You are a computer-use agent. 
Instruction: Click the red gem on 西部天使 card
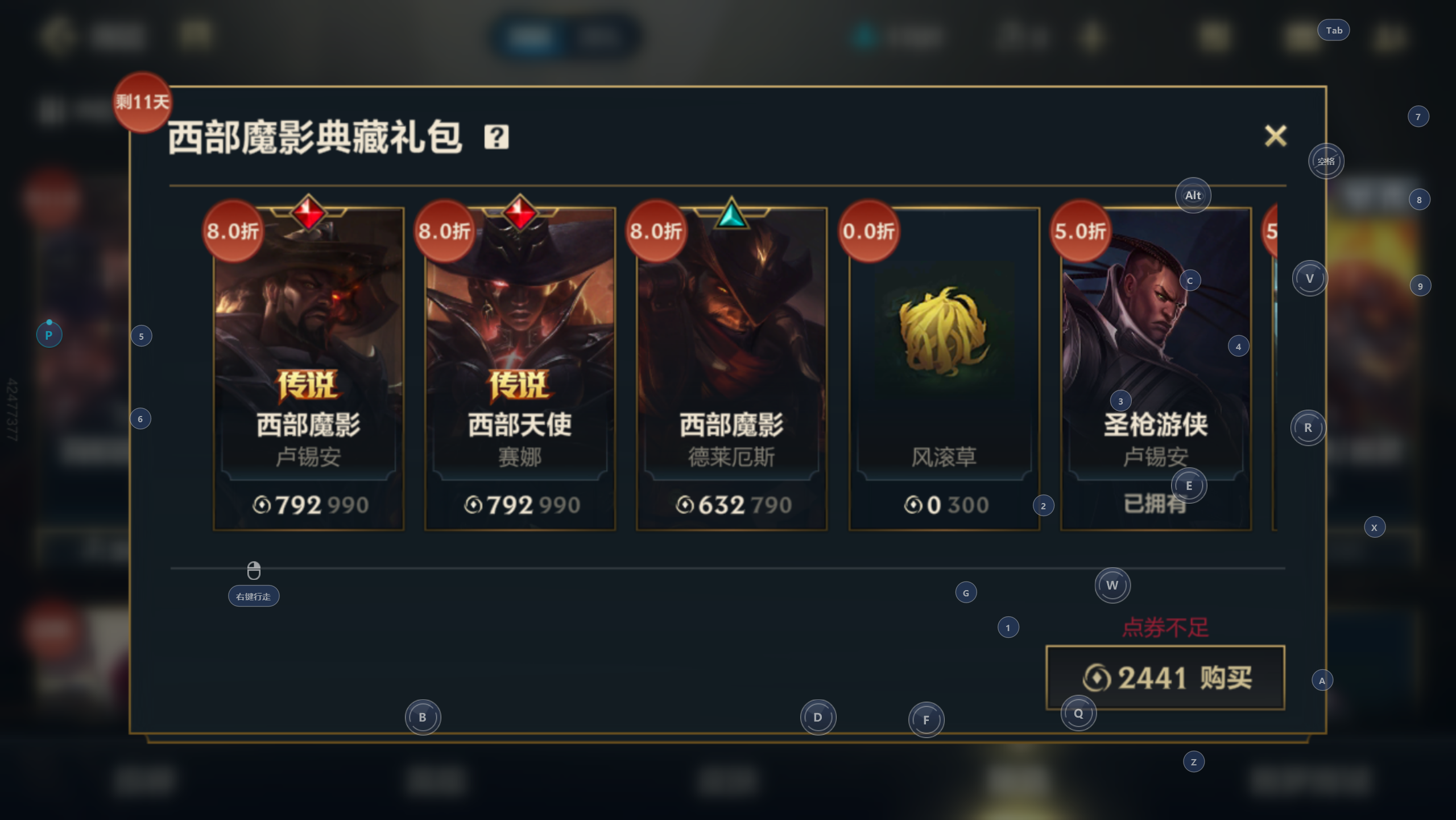click(x=520, y=213)
